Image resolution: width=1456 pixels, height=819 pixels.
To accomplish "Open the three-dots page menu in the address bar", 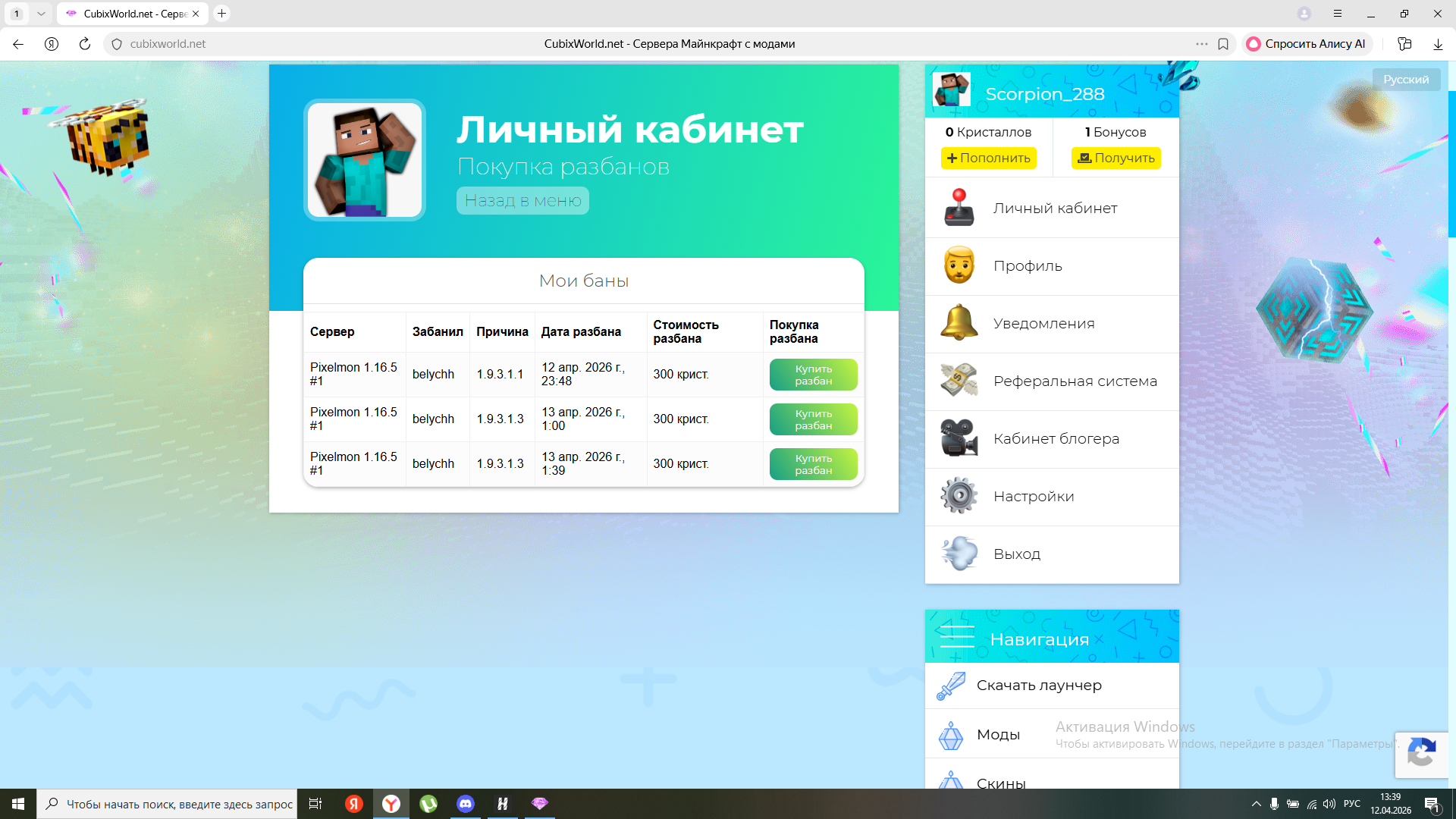I will pyautogui.click(x=1201, y=44).
